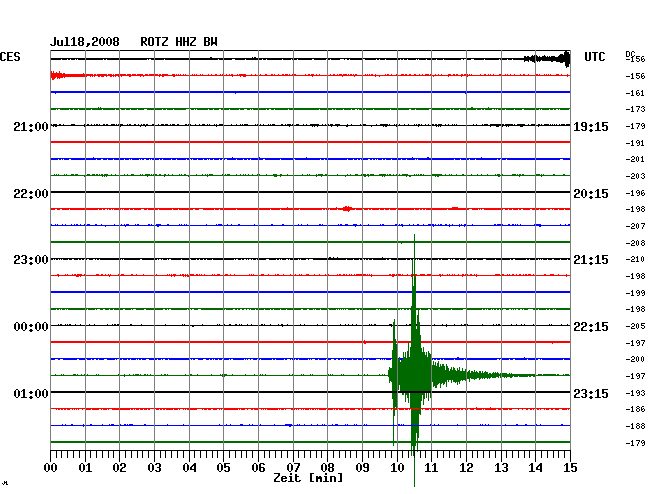650x494 pixels.
Task: Click minute tick label "03"
Action: click(x=154, y=468)
